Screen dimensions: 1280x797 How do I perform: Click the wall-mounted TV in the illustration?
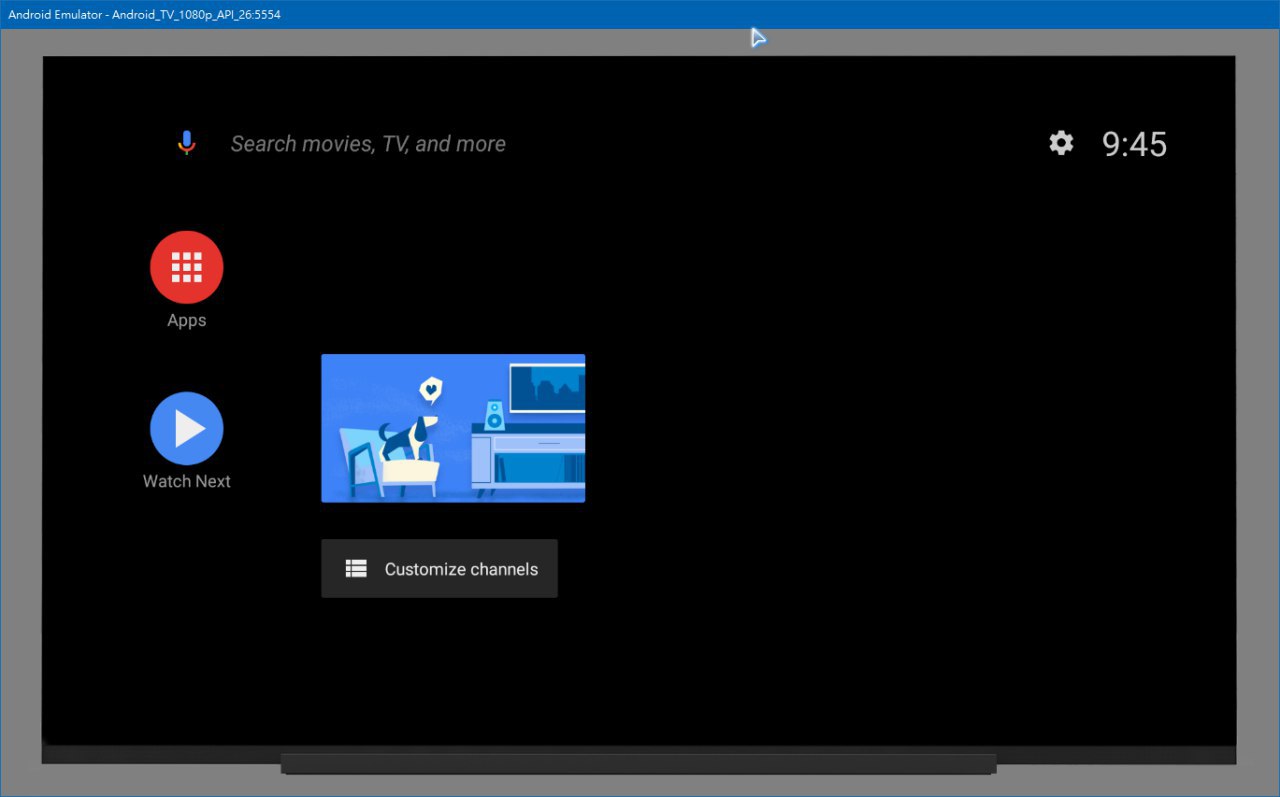click(x=547, y=388)
